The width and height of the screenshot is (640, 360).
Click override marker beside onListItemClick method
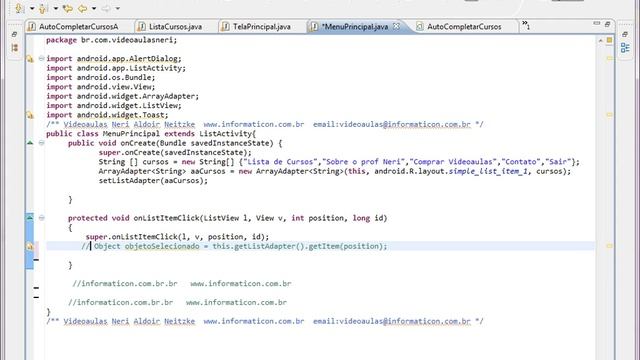pos(30,217)
